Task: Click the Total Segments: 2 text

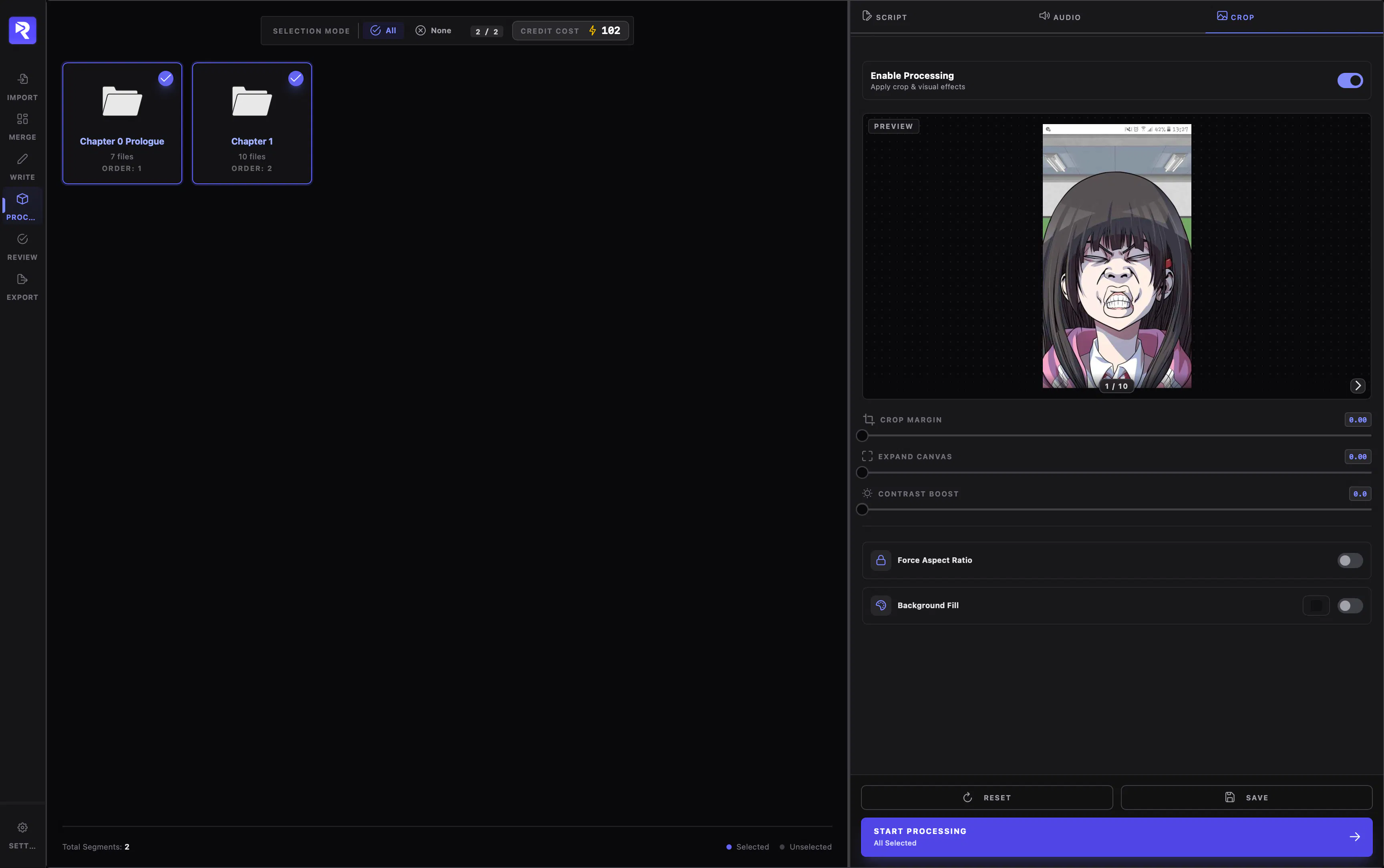Action: coord(96,847)
